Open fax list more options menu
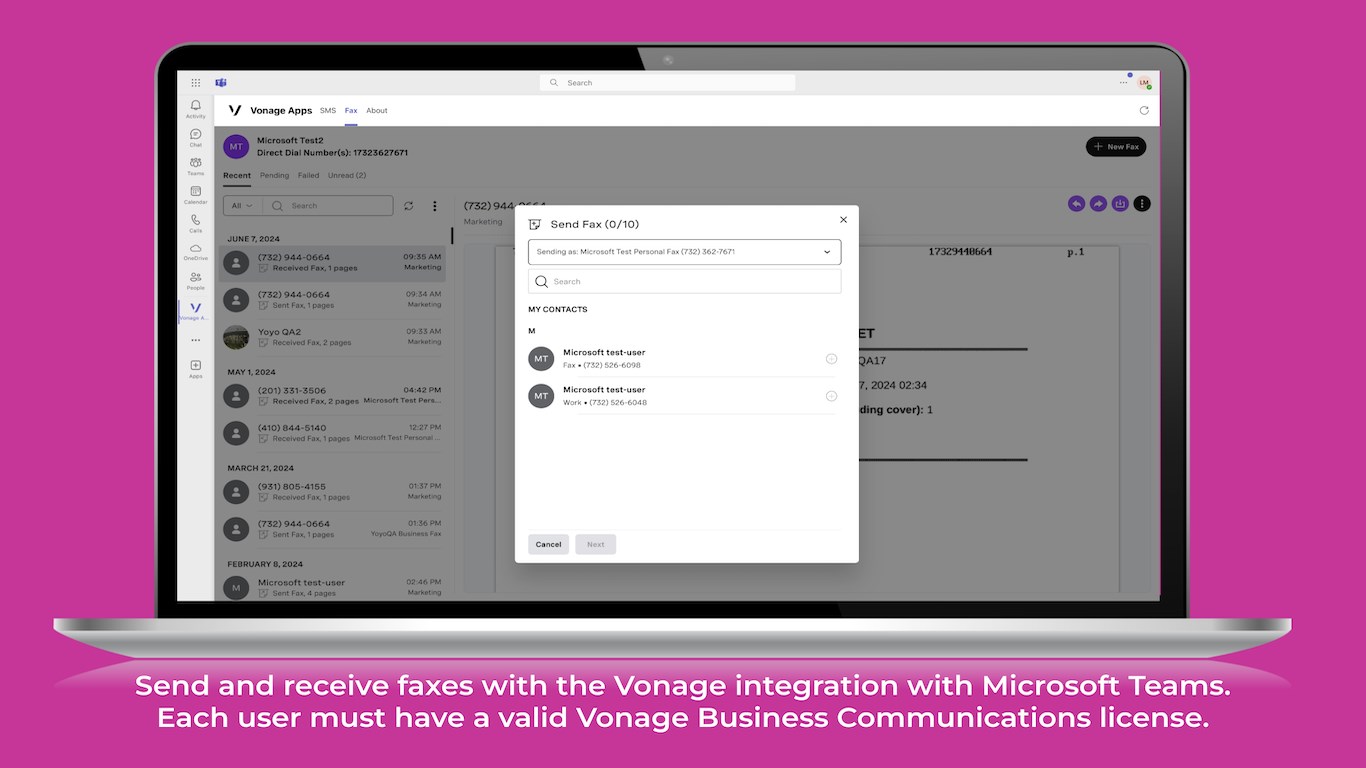The width and height of the screenshot is (1366, 768). [434, 206]
